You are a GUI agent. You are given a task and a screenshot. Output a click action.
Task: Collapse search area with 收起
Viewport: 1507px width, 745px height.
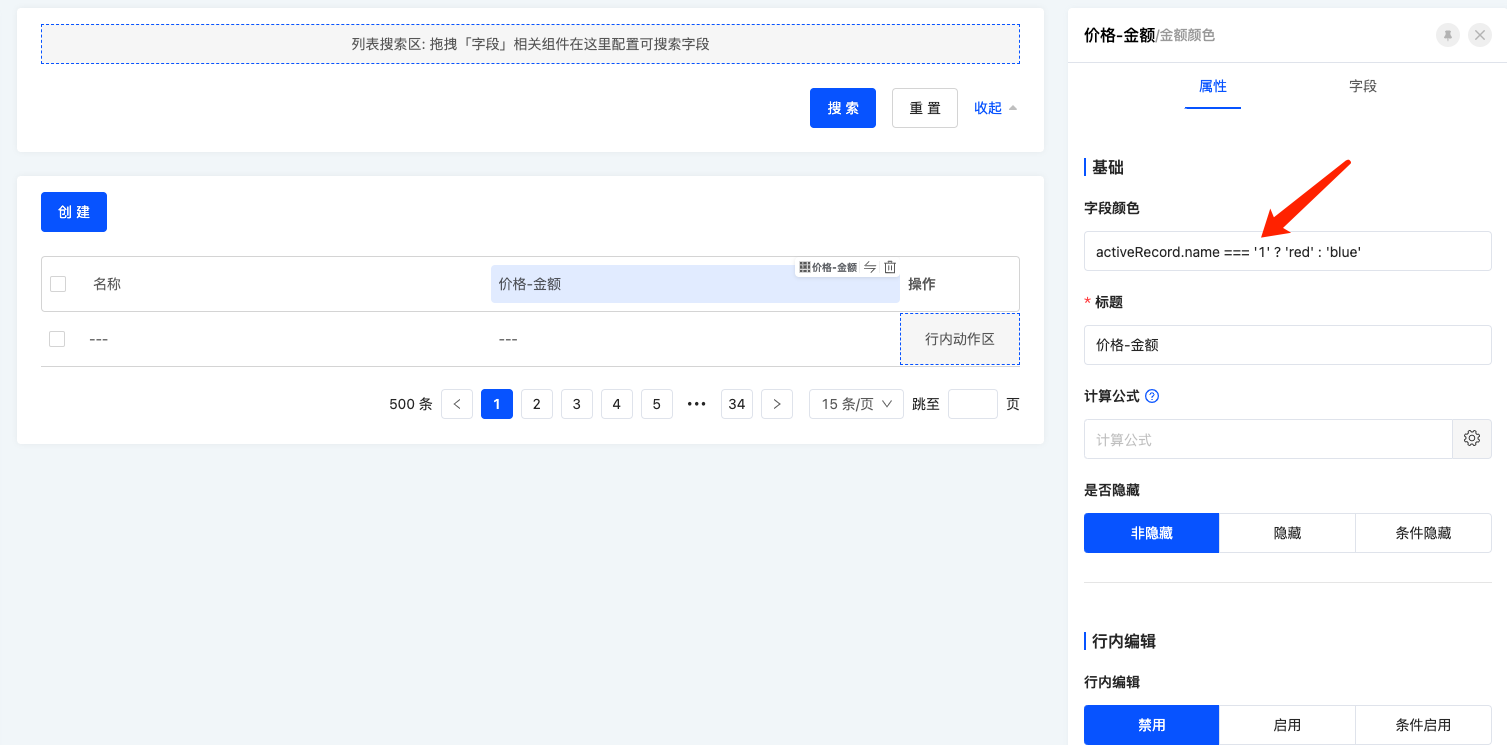pos(996,108)
